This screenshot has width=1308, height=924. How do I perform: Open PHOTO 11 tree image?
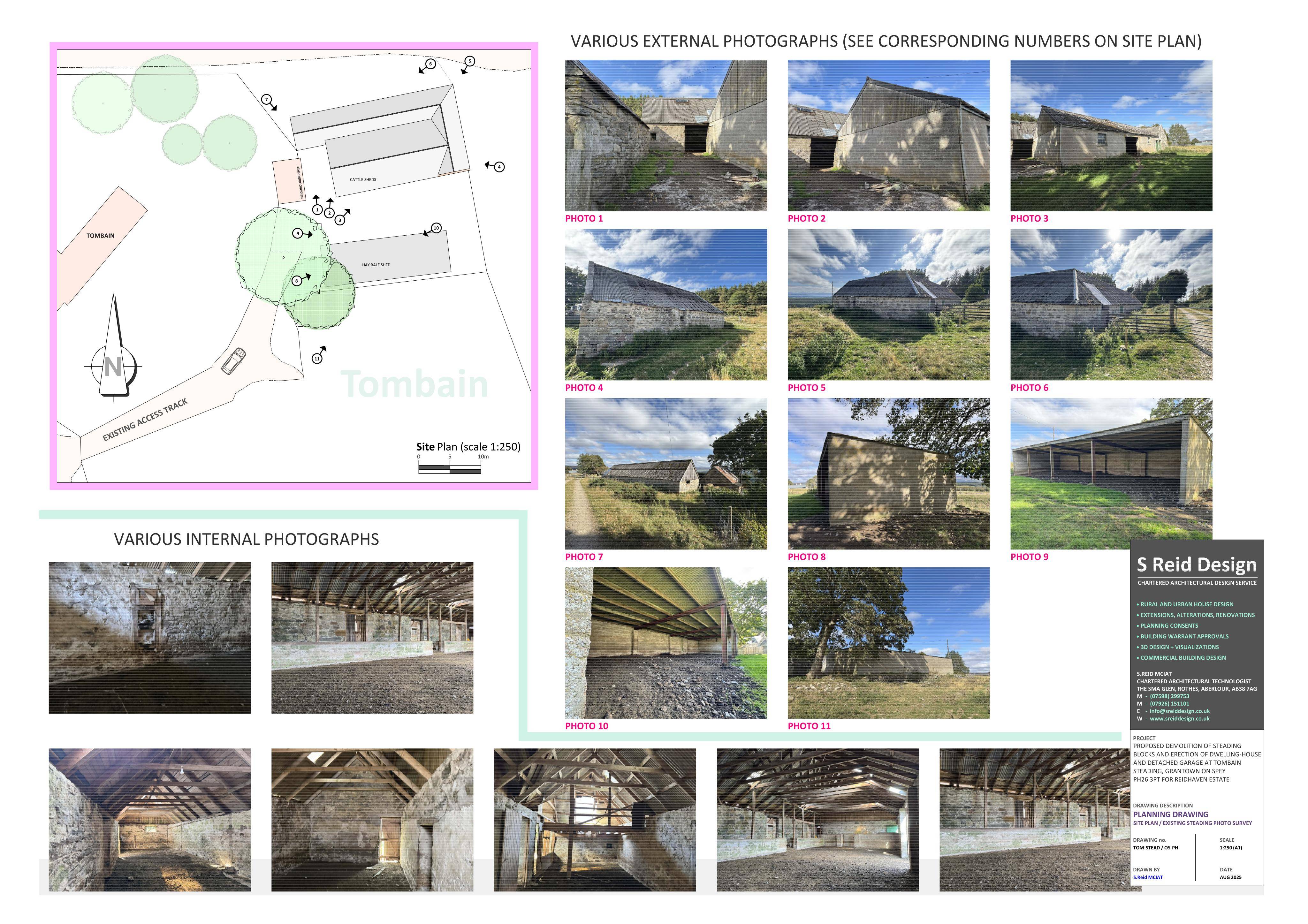coord(889,643)
